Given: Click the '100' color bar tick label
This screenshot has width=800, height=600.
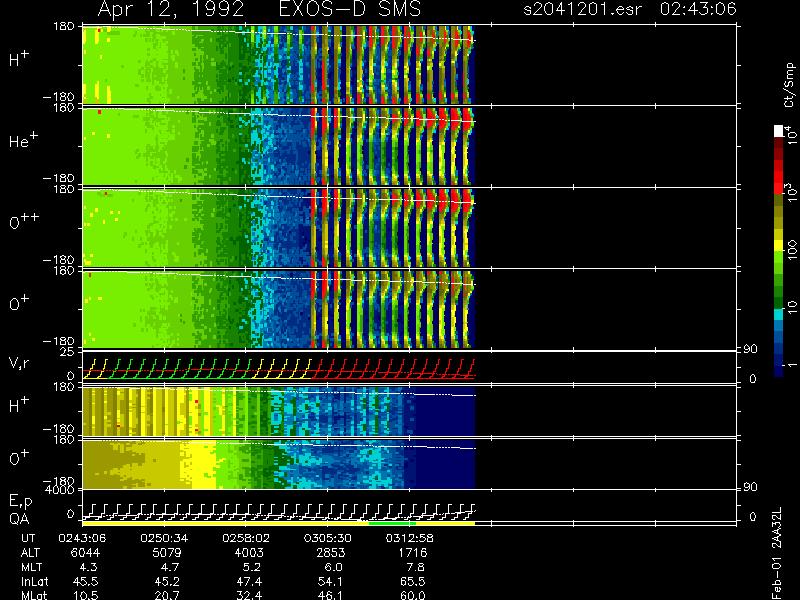Looking at the screenshot, I should click(x=792, y=250).
